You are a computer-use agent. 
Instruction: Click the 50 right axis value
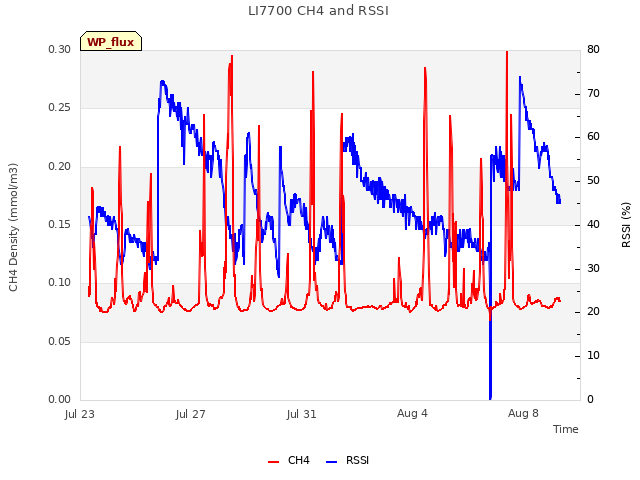click(593, 180)
